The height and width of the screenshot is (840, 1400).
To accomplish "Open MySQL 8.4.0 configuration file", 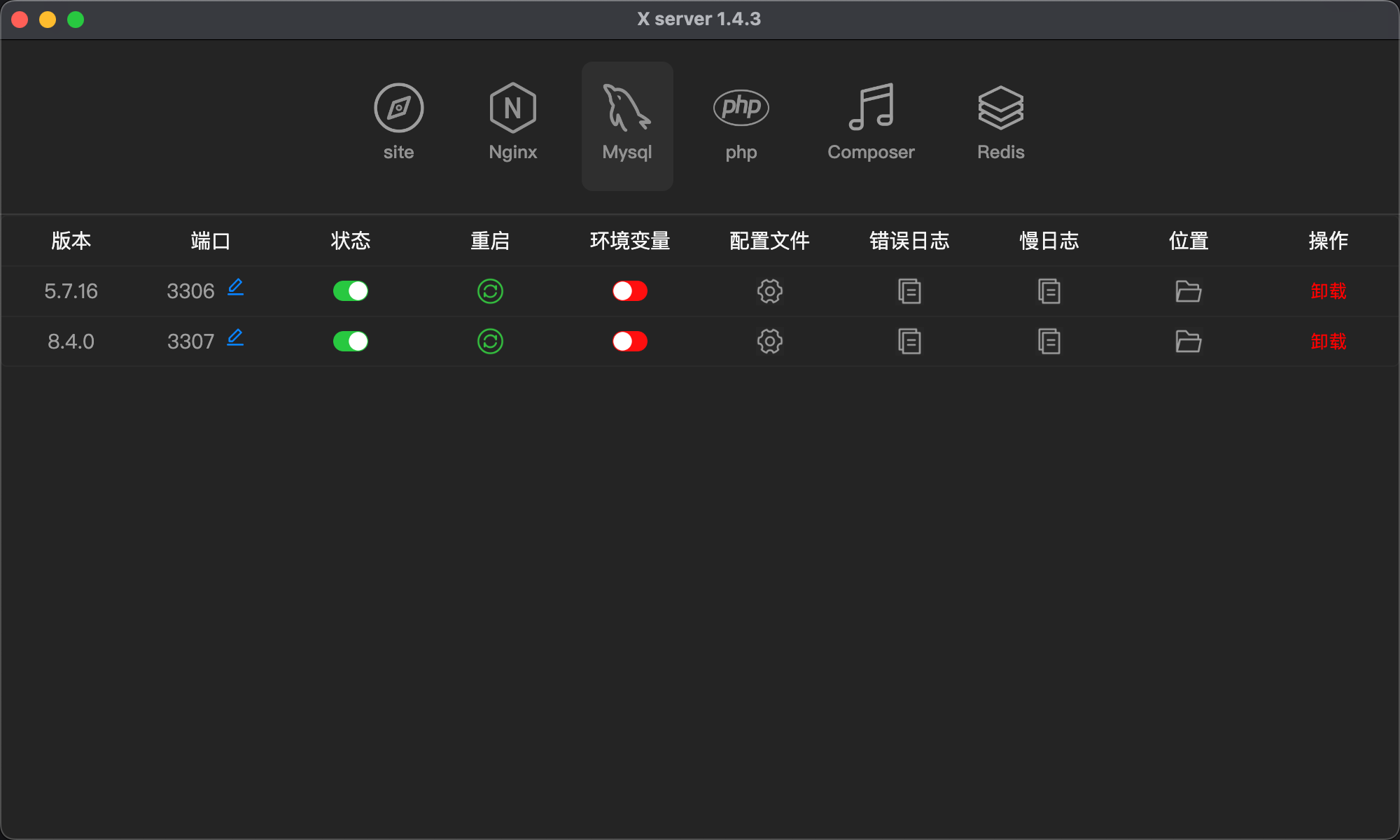I will pyautogui.click(x=771, y=340).
